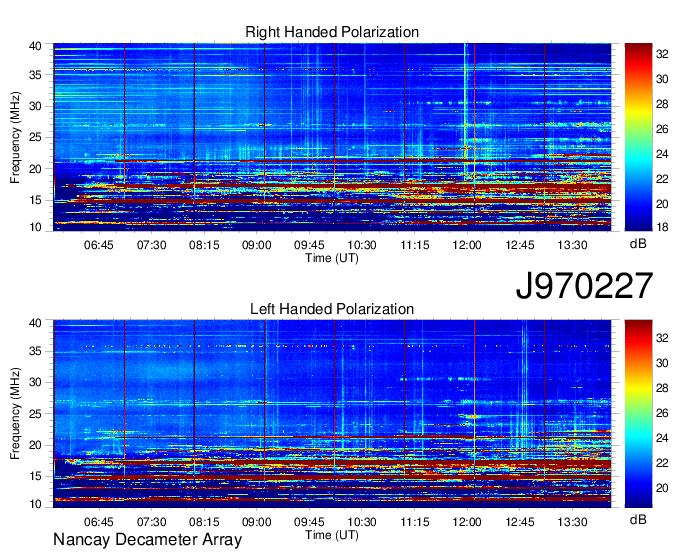Click the "dB" label beneath lower colorbar

[638, 519]
